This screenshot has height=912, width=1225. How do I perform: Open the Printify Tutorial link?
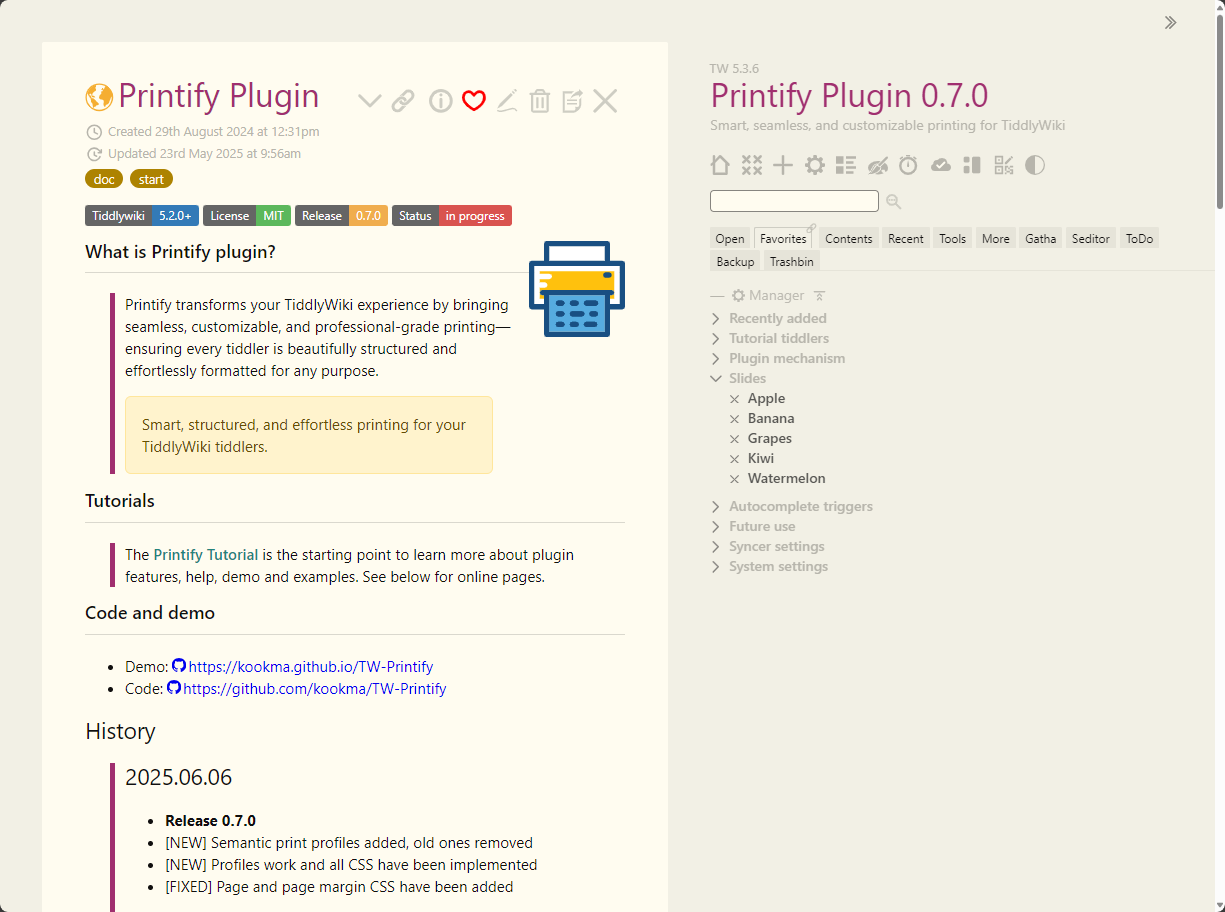pos(206,554)
